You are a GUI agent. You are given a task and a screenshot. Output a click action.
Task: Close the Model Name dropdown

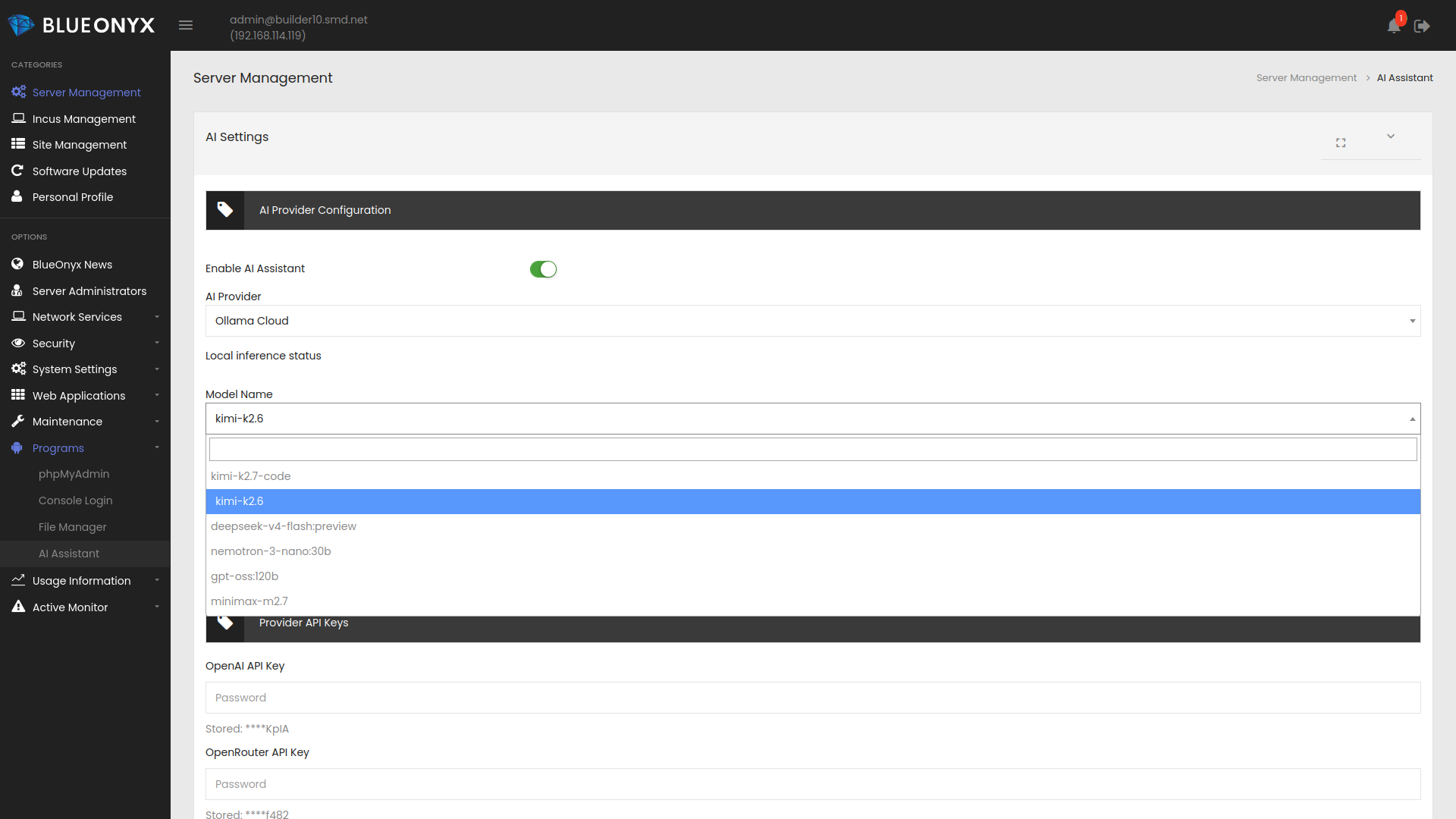(x=813, y=419)
